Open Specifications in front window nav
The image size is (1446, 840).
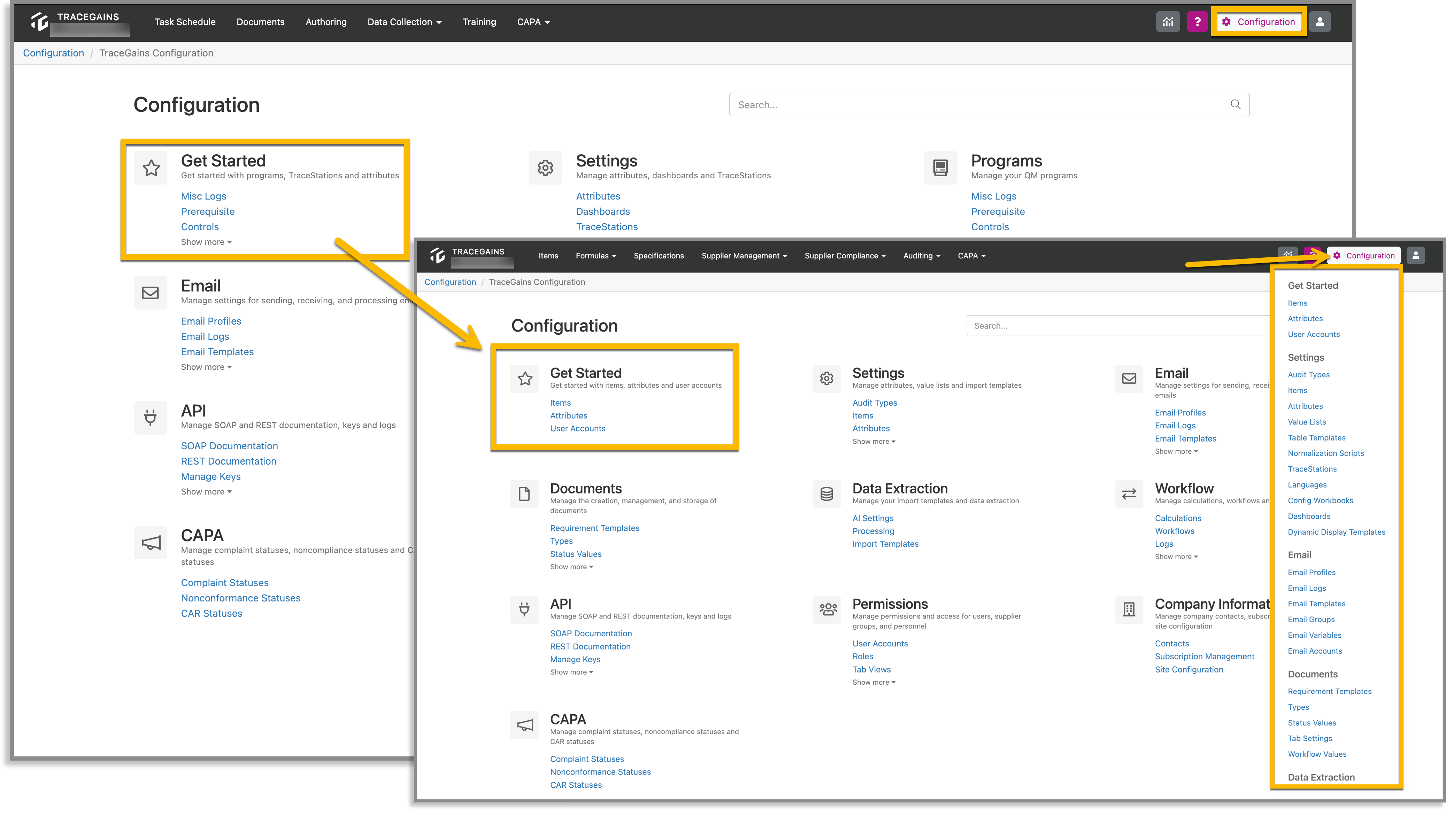[x=659, y=256]
